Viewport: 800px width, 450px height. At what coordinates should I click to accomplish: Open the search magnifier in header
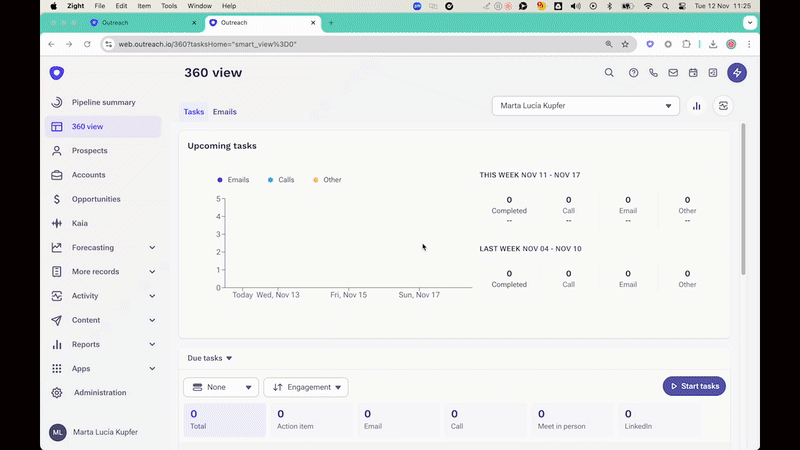click(609, 73)
